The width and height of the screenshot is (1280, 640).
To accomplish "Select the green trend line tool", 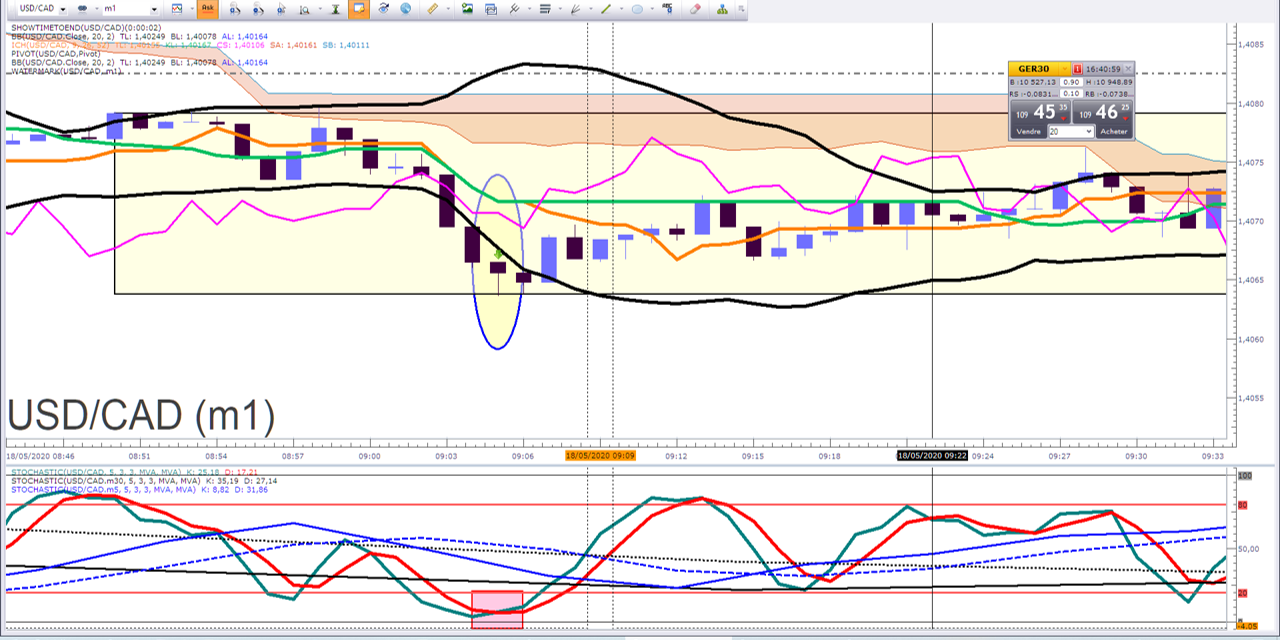I will (x=606, y=9).
